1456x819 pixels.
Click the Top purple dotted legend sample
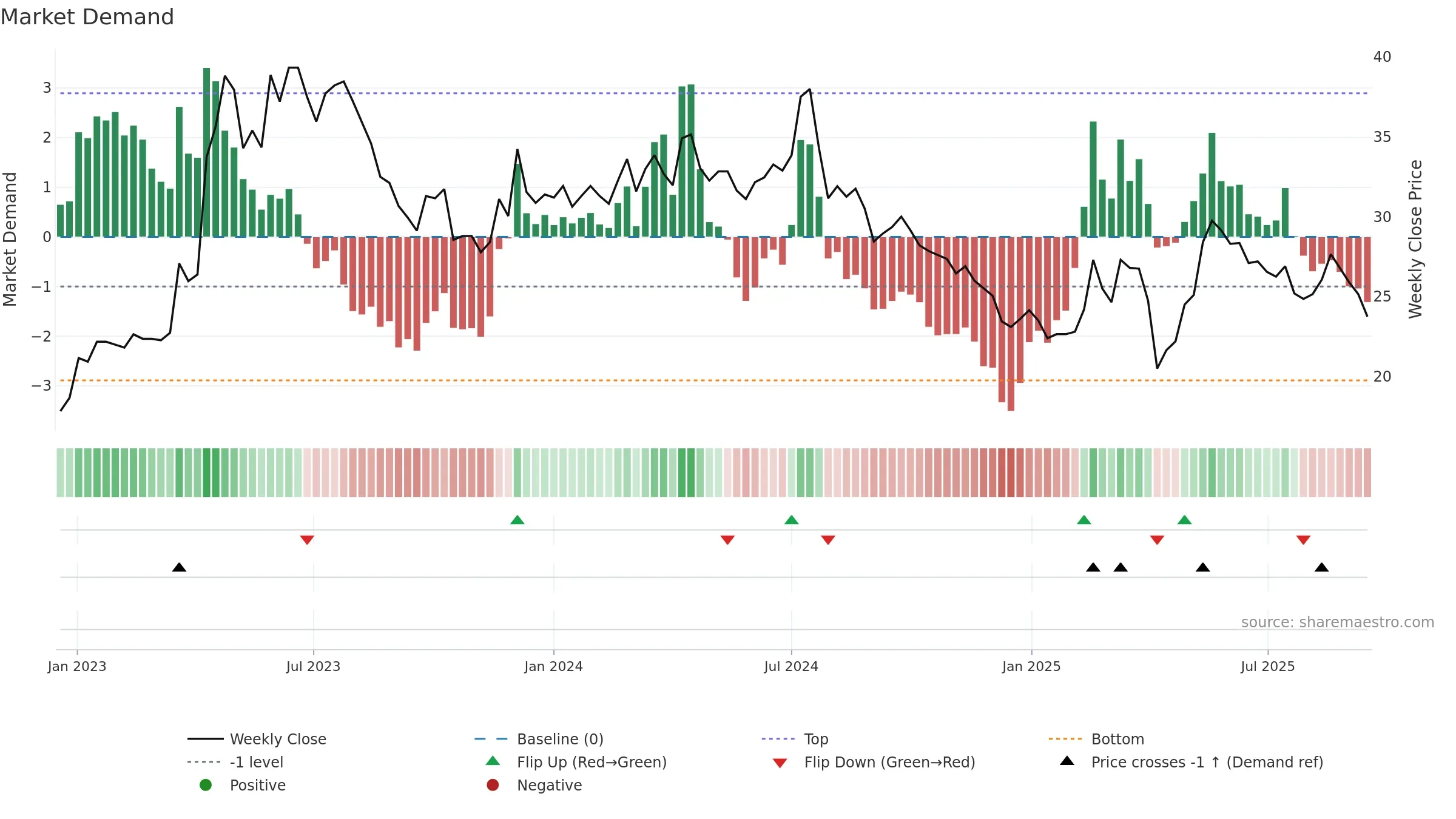click(778, 739)
